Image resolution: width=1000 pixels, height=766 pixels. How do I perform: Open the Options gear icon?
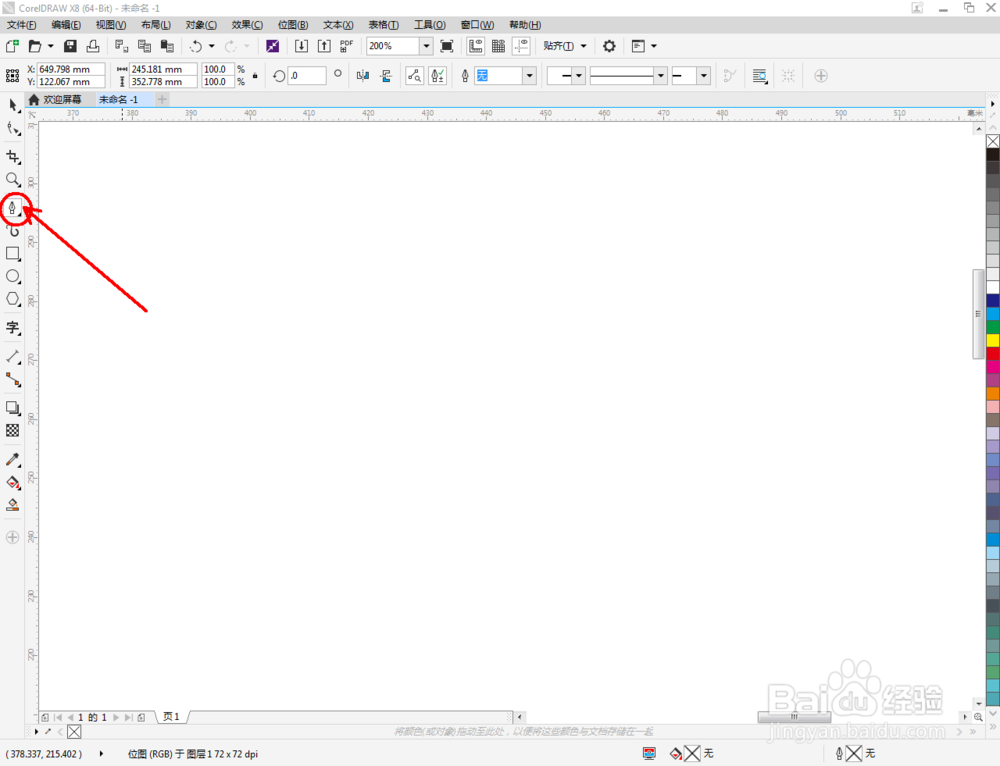[x=609, y=46]
